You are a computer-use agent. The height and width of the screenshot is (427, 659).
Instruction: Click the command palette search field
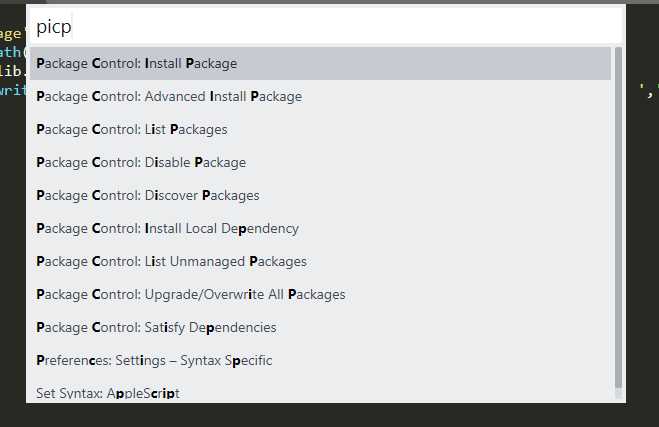click(326, 26)
